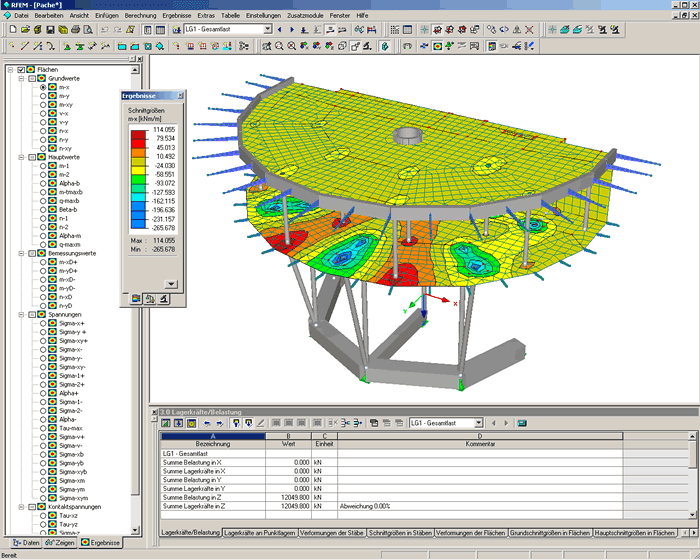Click the Summe Lagerkräfte in Z row cell
The width and height of the screenshot is (700, 560).
213,506
